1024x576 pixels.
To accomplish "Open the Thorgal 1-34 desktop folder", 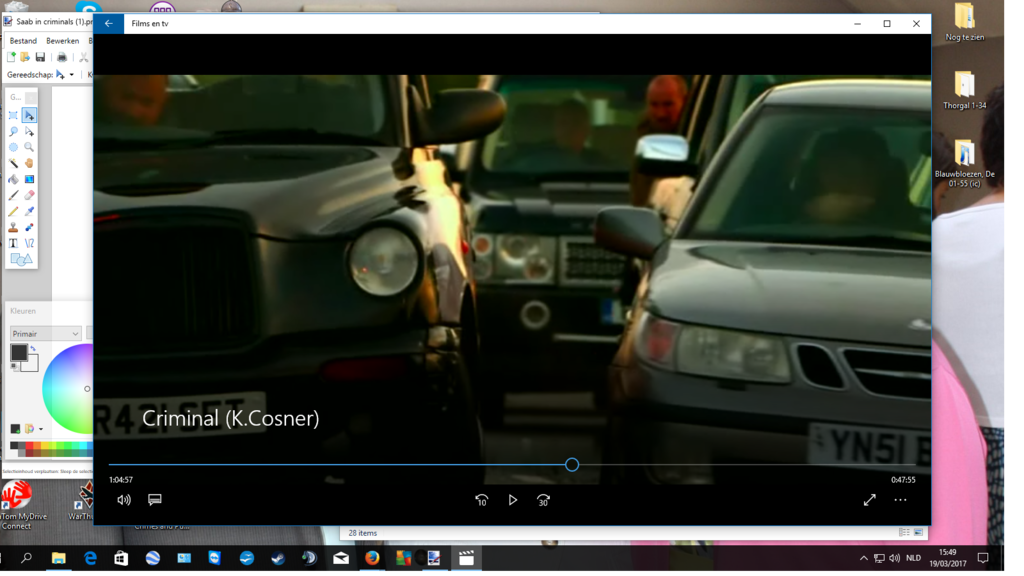I will coord(965,90).
